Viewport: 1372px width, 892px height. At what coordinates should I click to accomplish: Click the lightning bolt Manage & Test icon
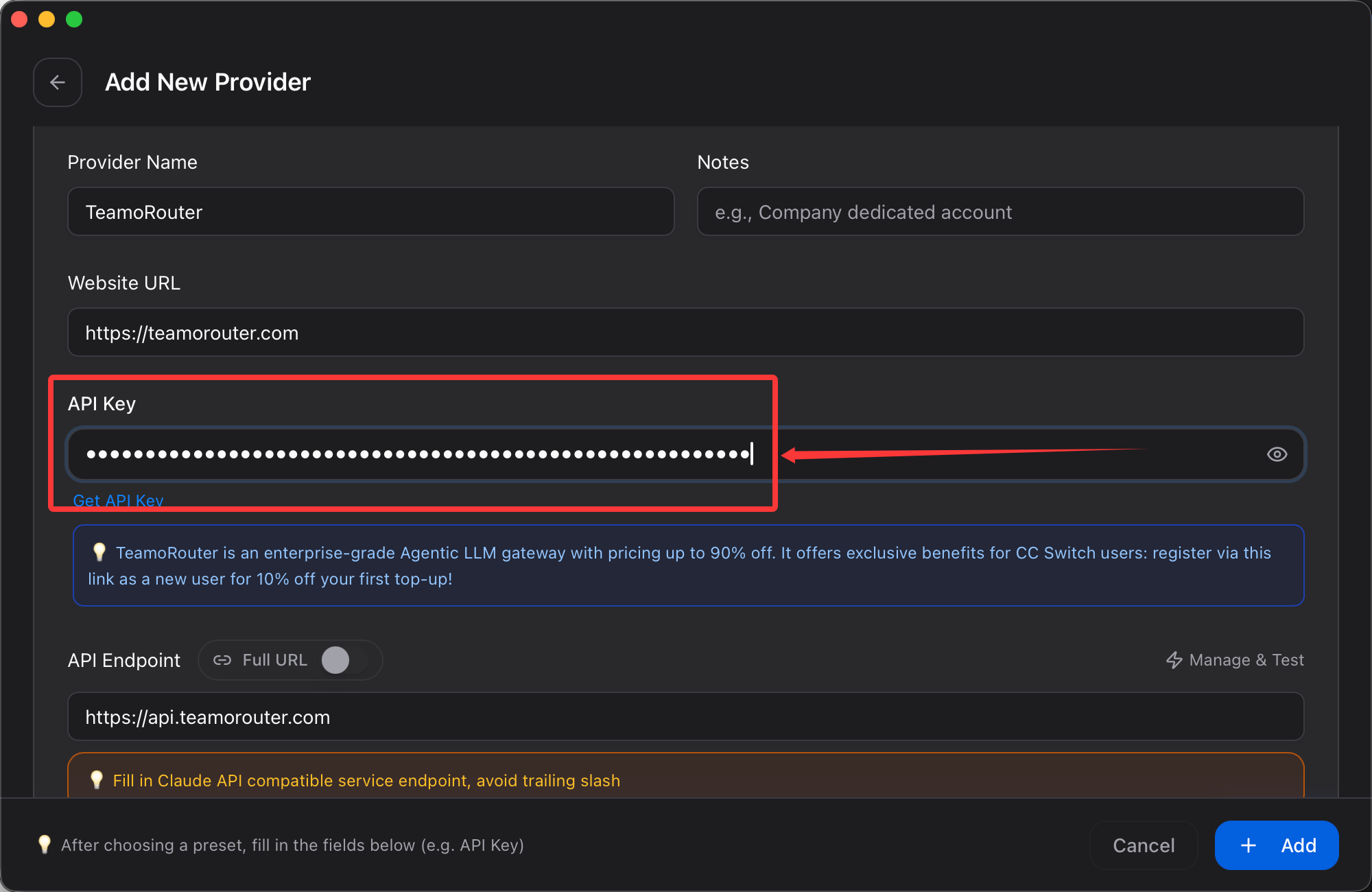(x=1174, y=660)
